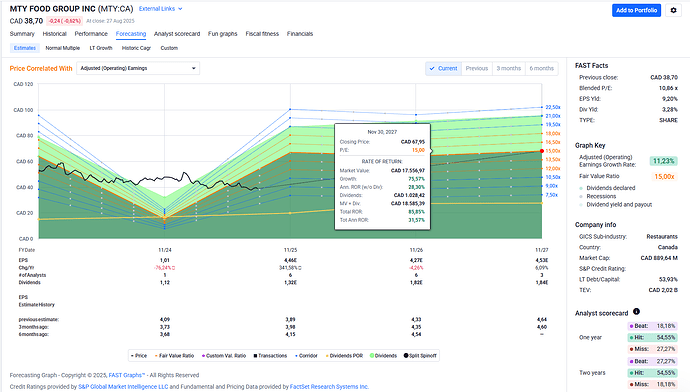The height and width of the screenshot is (392, 690).
Task: Click the Analyst scorecard info icon
Action: click(636, 311)
